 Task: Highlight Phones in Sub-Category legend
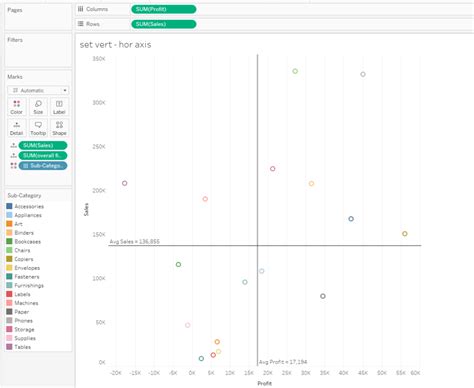coord(20,320)
